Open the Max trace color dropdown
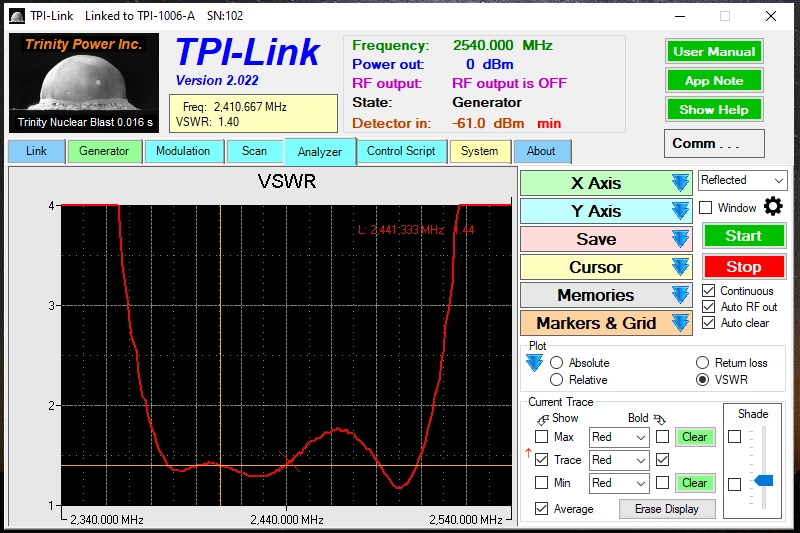 click(619, 437)
